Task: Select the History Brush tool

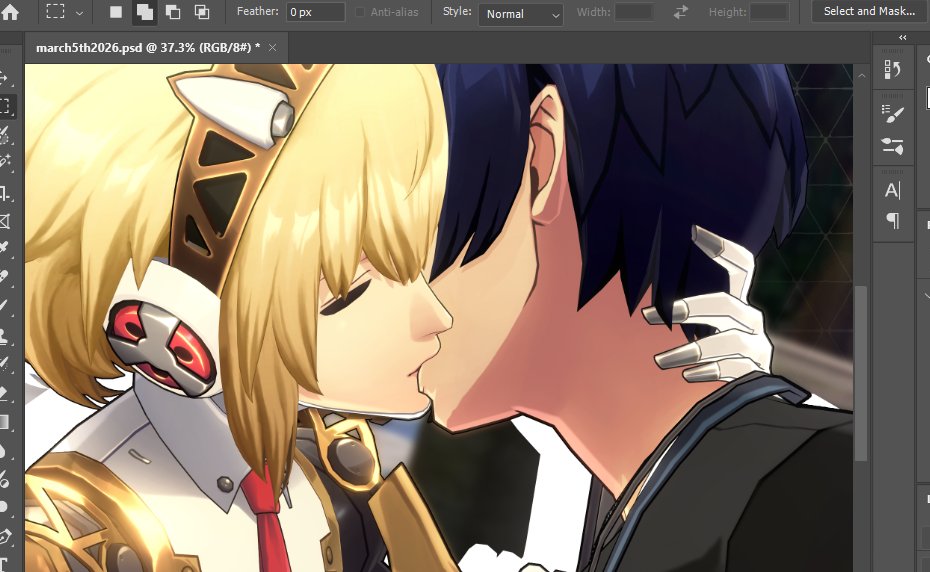Action: point(4,363)
